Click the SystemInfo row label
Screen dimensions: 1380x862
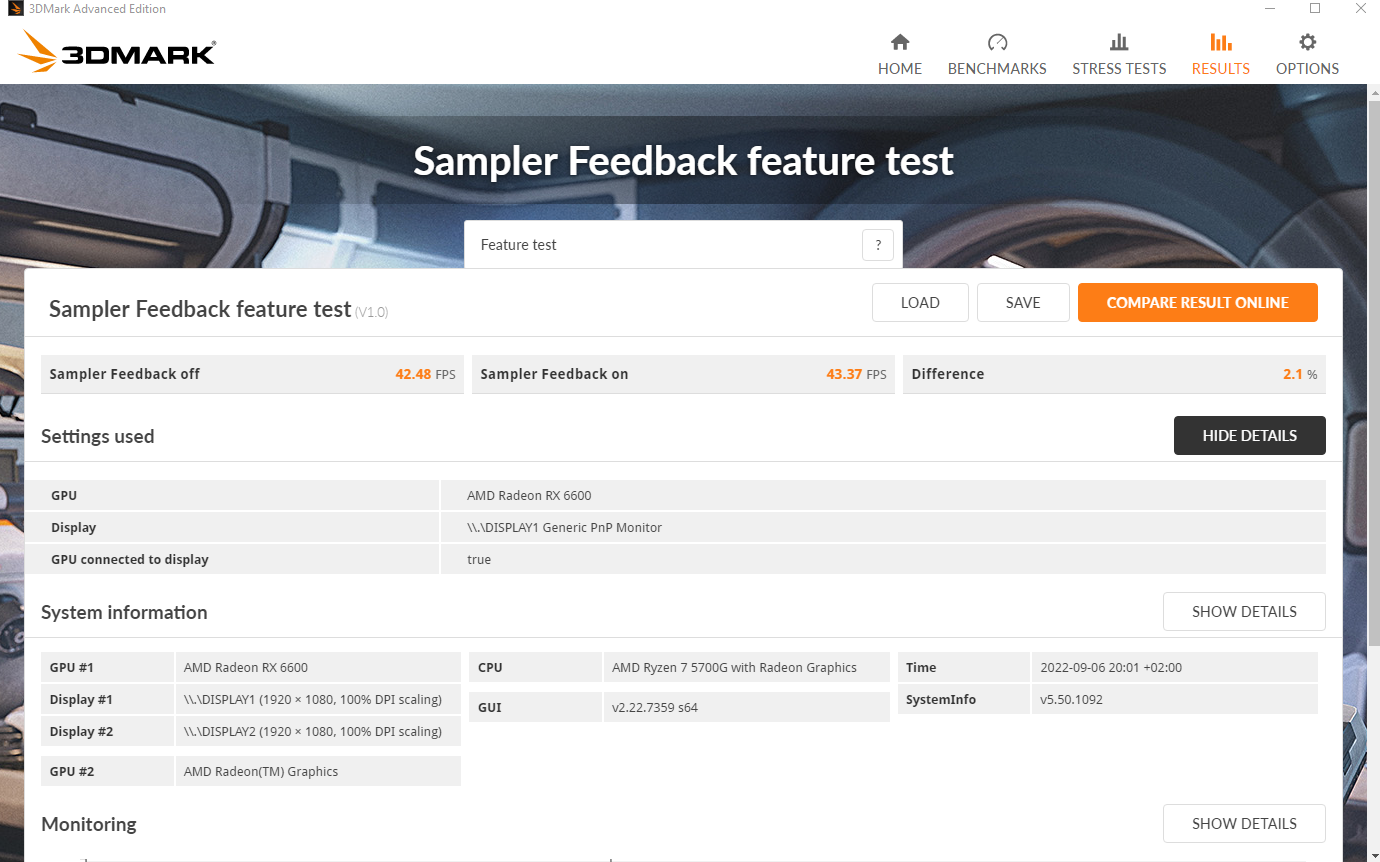tap(941, 699)
